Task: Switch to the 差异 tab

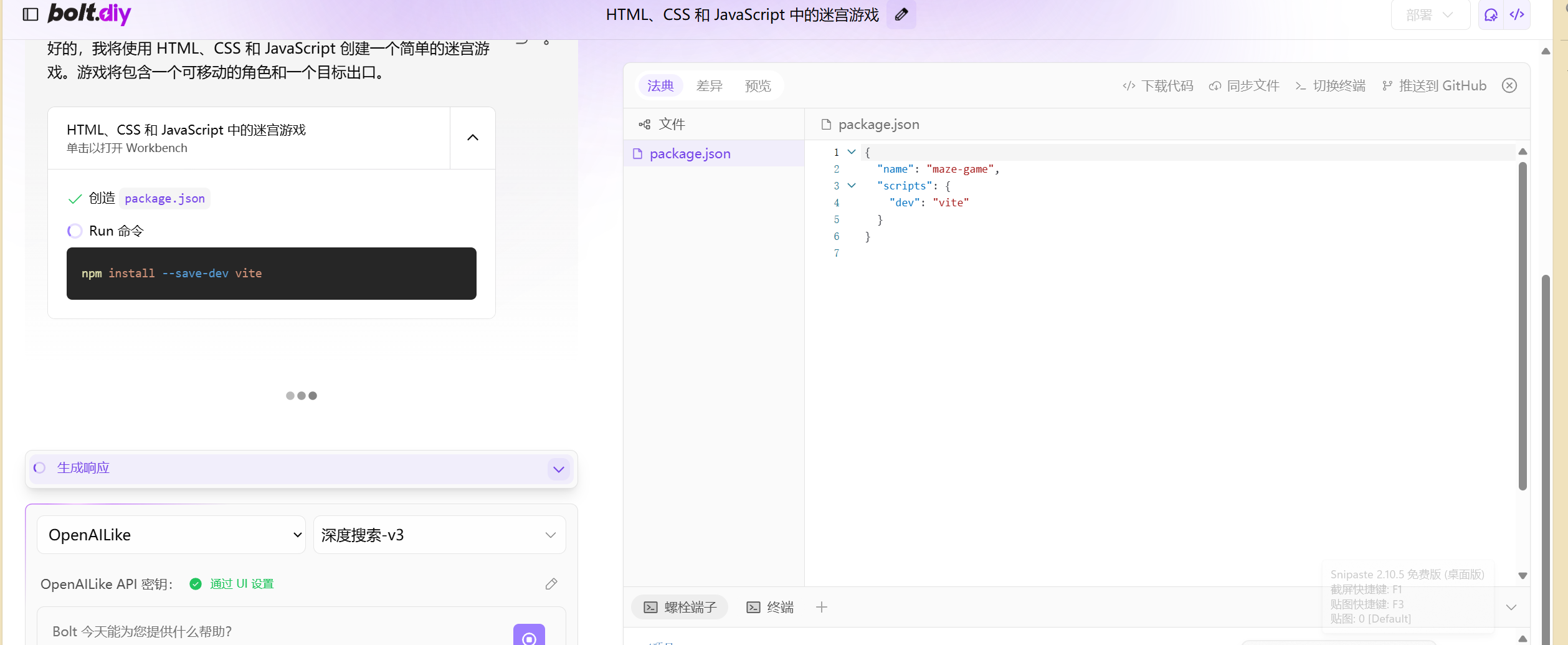Action: tap(710, 85)
